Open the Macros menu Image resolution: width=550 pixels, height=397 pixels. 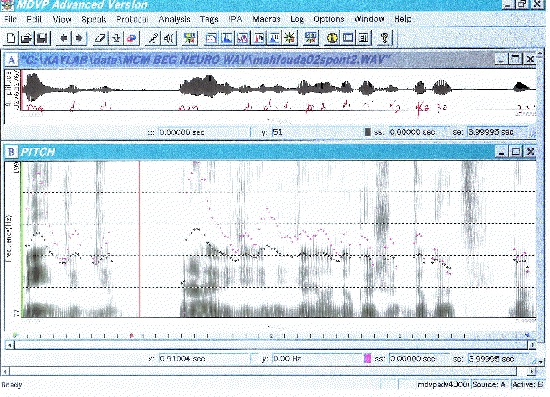pyautogui.click(x=266, y=19)
